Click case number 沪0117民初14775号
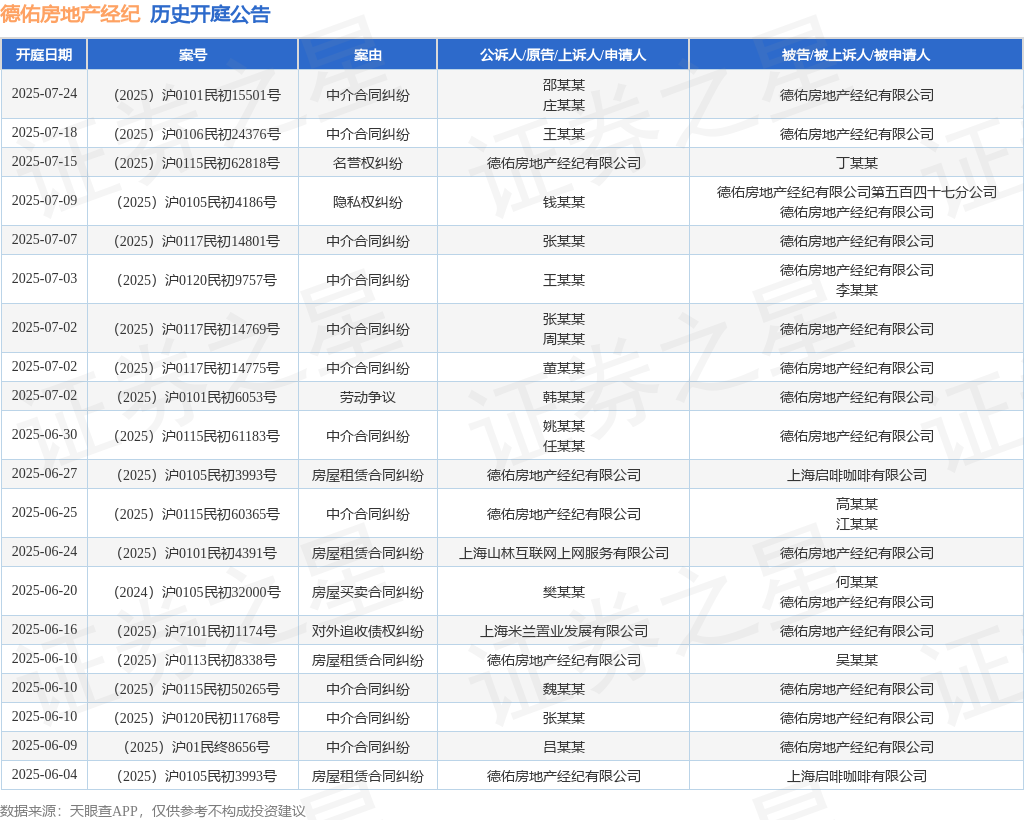This screenshot has width=1024, height=820. [x=197, y=369]
